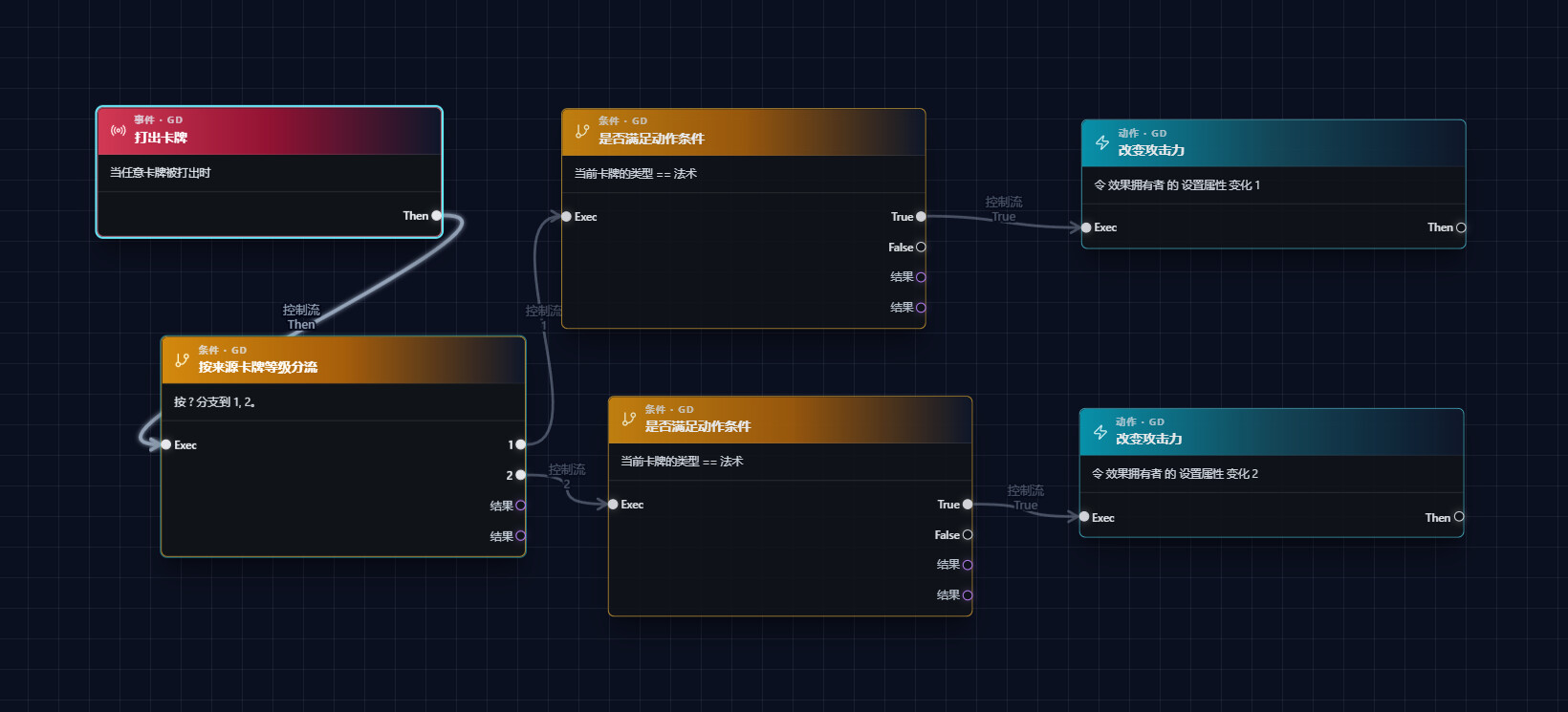Click the 控制流 1 edge label

point(543,318)
